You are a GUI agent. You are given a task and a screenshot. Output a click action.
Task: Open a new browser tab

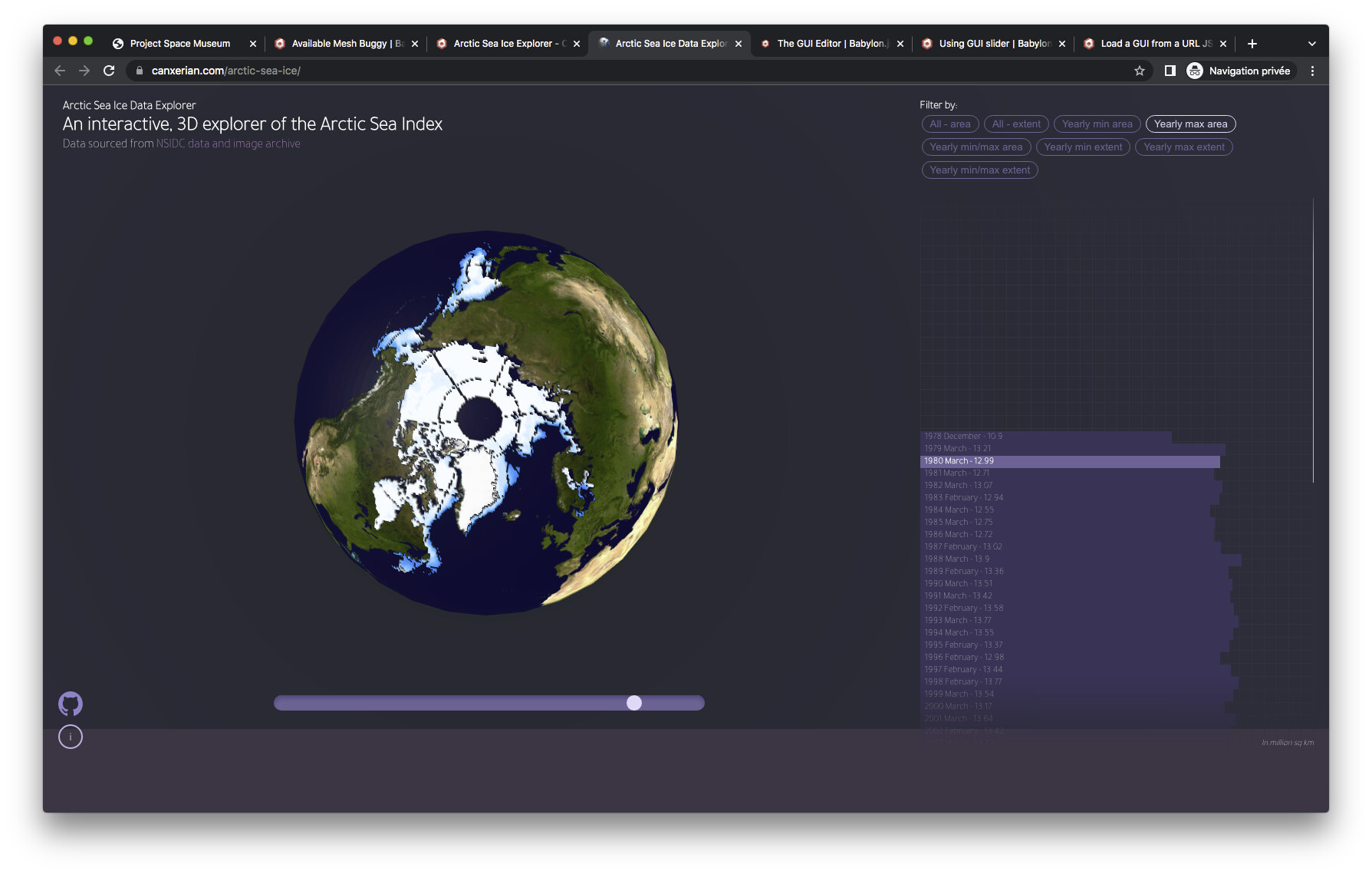[1252, 44]
